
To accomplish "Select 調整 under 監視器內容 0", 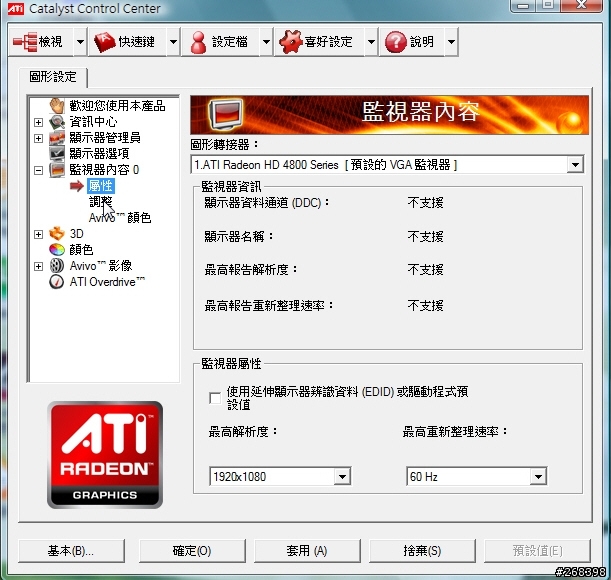I will [101, 202].
